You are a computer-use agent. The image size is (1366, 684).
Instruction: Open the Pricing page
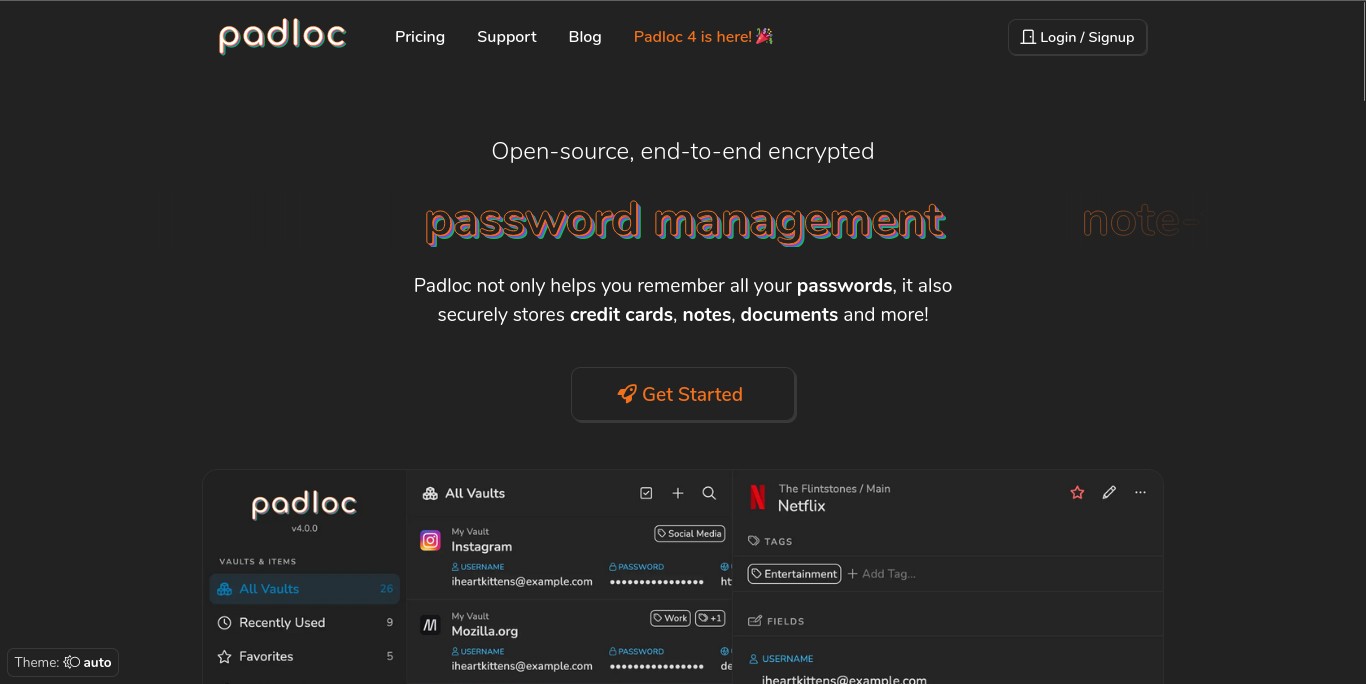[x=420, y=37]
